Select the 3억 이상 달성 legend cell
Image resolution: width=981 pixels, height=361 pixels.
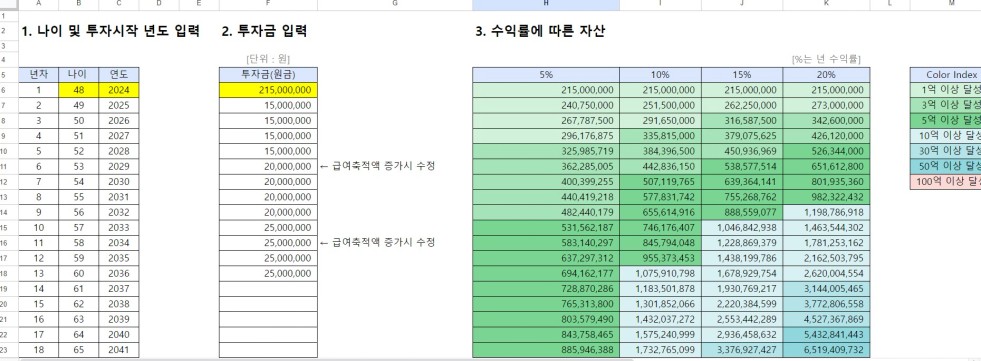point(945,105)
